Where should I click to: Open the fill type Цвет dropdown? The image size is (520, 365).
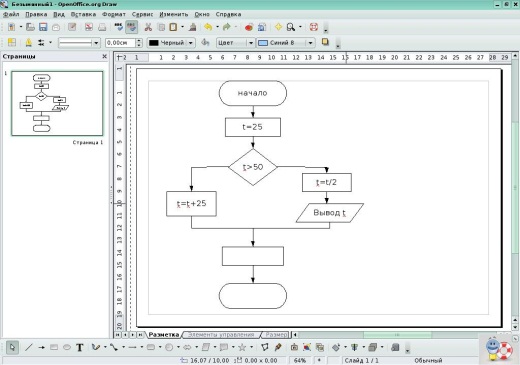click(x=250, y=43)
